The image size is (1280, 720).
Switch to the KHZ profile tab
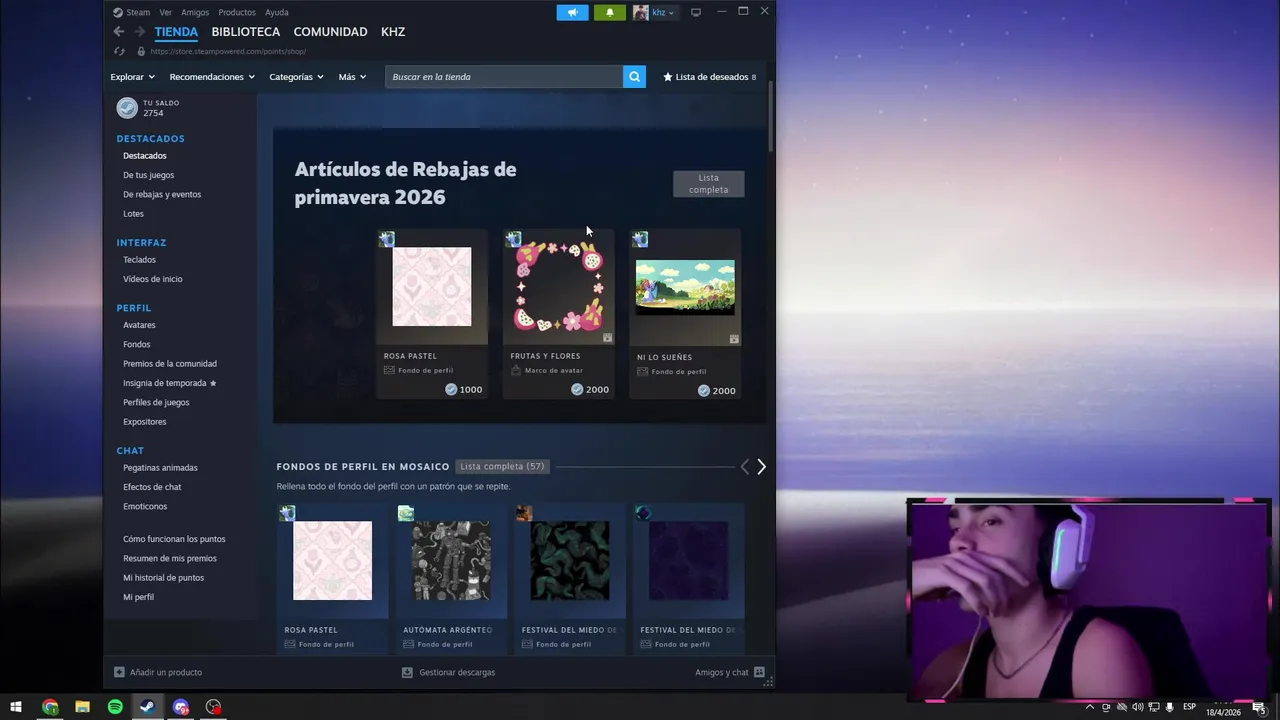[x=393, y=32]
